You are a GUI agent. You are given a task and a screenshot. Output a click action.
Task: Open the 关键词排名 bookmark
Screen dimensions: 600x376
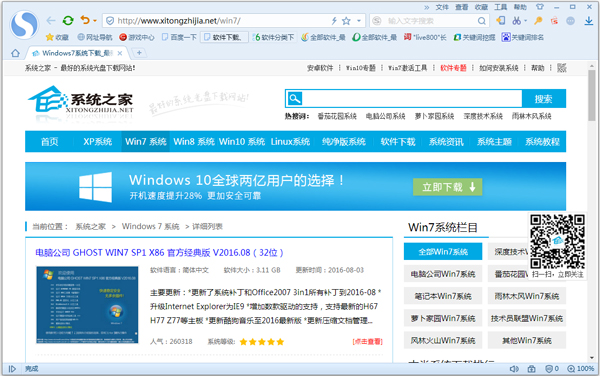point(523,37)
